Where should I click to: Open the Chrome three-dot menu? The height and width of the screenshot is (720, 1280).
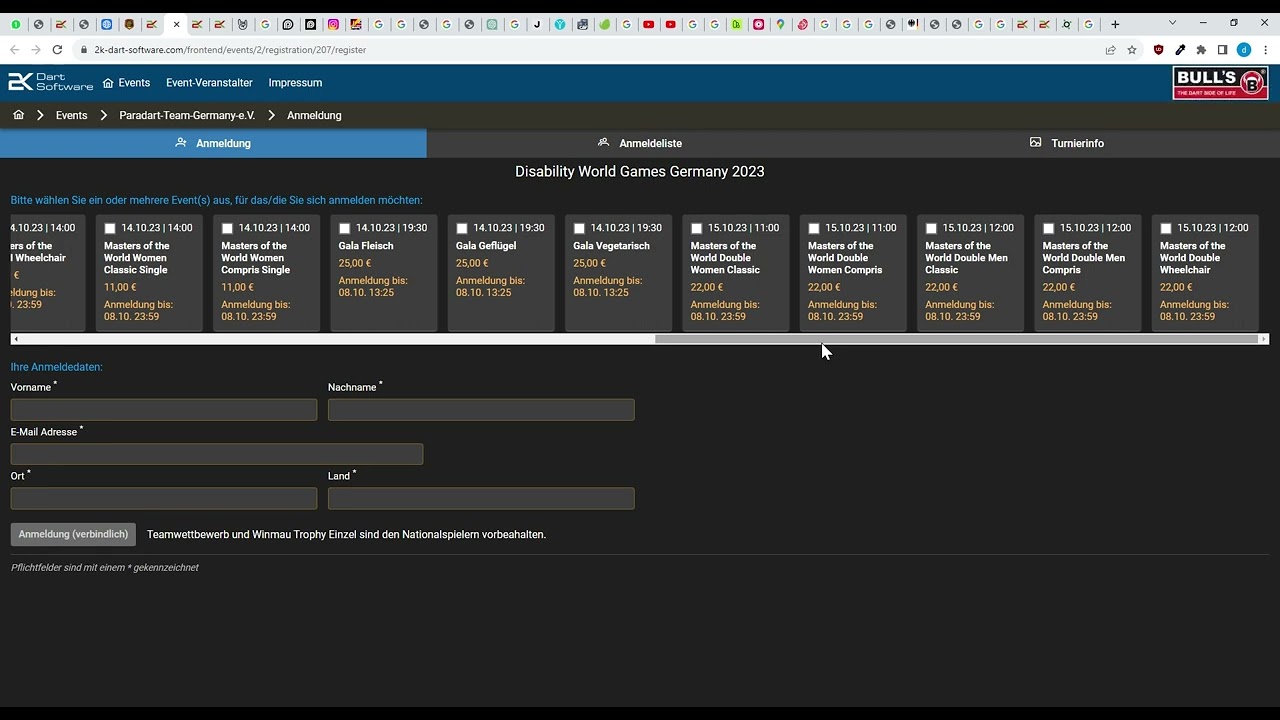[1265, 50]
